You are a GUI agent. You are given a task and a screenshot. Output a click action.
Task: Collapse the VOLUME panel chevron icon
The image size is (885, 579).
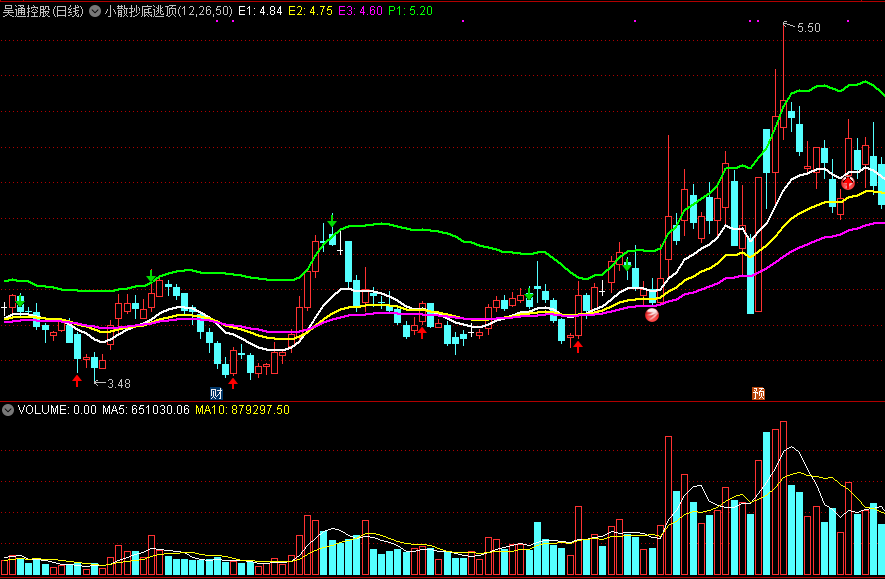coord(8,410)
